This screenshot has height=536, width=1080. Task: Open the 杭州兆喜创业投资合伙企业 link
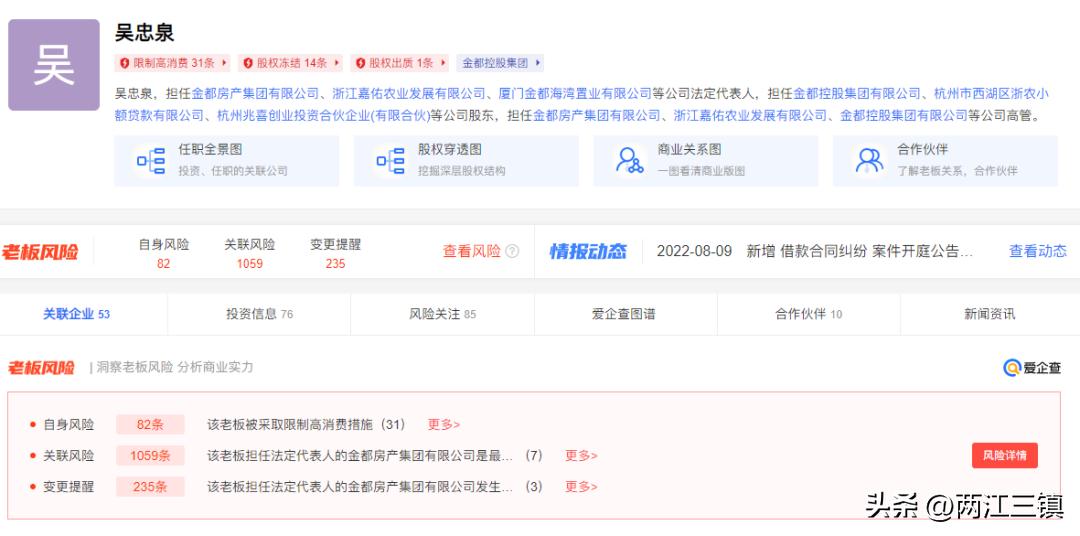pos(323,115)
